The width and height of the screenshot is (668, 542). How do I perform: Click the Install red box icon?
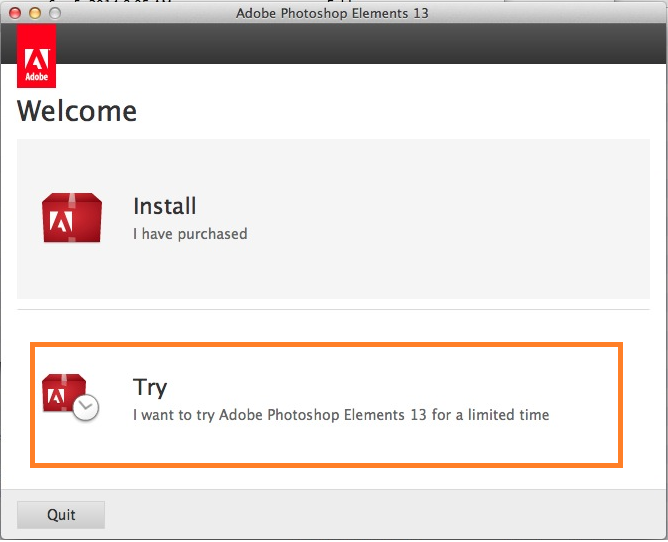tap(72, 218)
